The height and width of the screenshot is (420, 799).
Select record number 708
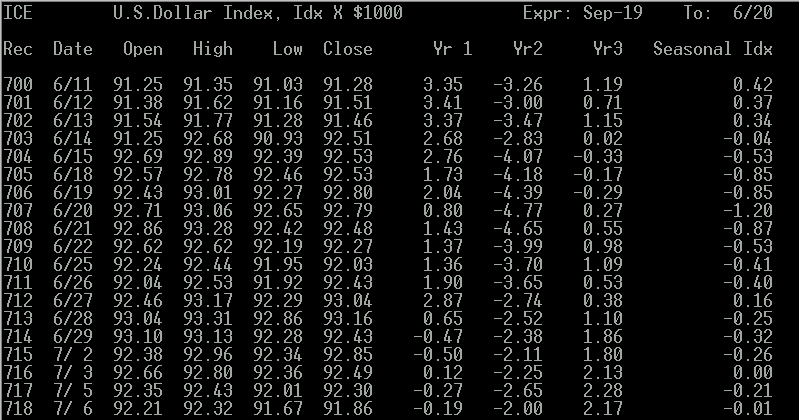point(18,228)
